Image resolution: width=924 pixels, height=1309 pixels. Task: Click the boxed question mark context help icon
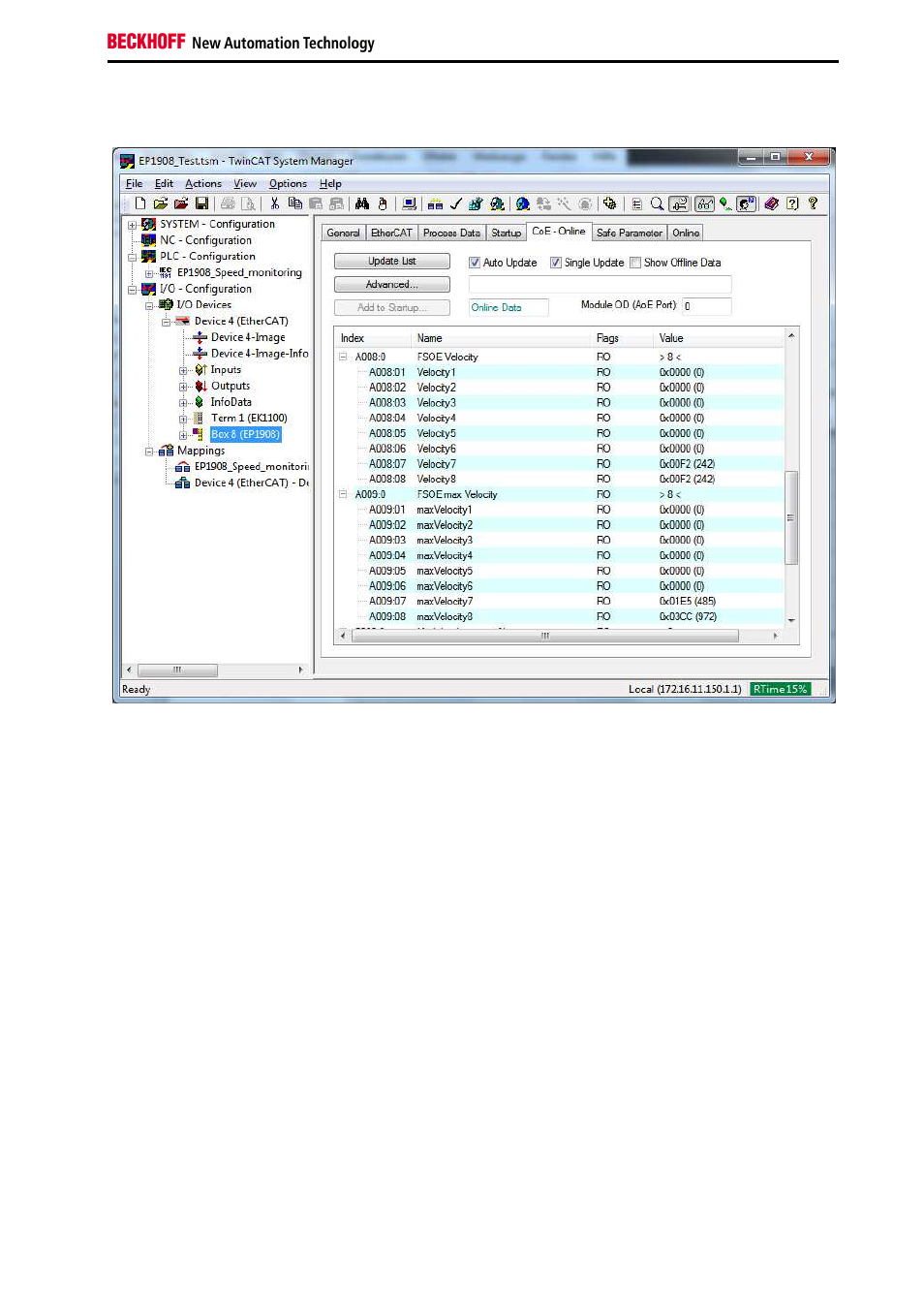click(x=792, y=203)
